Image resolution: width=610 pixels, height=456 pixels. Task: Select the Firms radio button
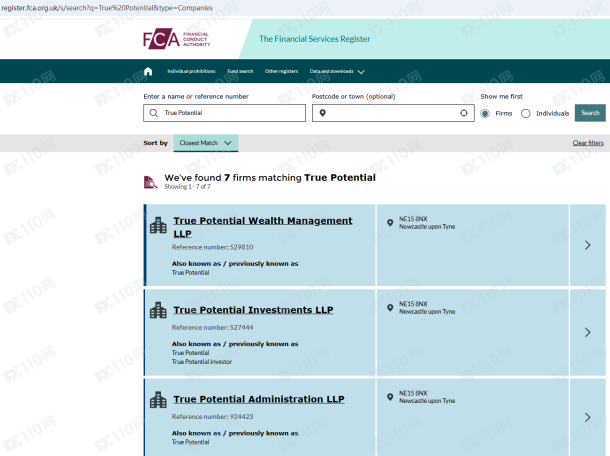click(485, 113)
